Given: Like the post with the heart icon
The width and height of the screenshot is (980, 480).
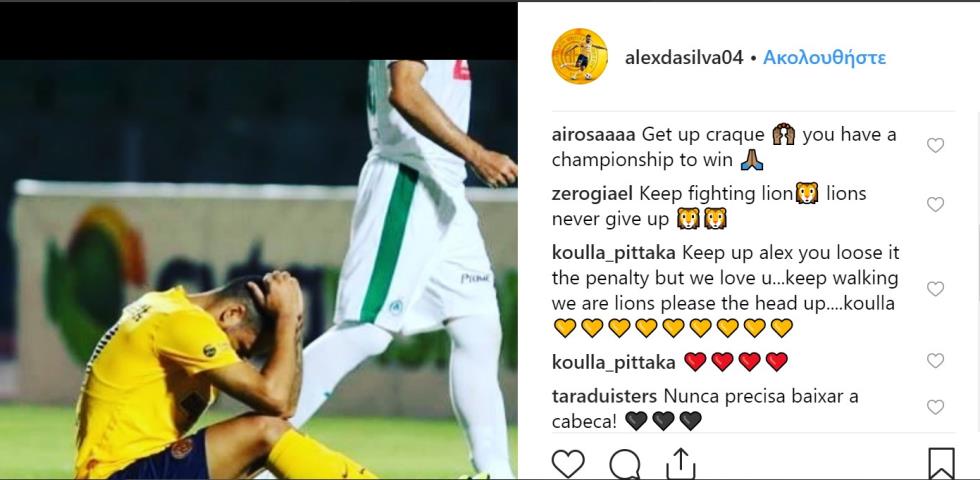Looking at the screenshot, I should (568, 464).
